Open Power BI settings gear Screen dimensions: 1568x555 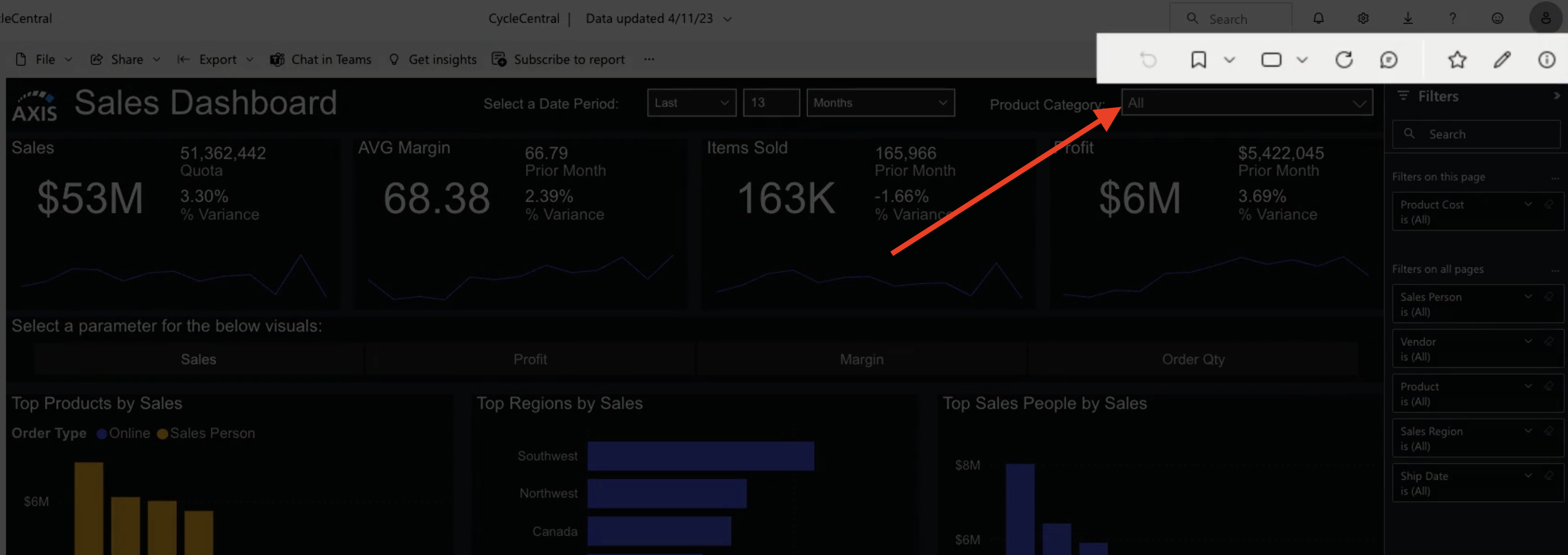[1363, 18]
